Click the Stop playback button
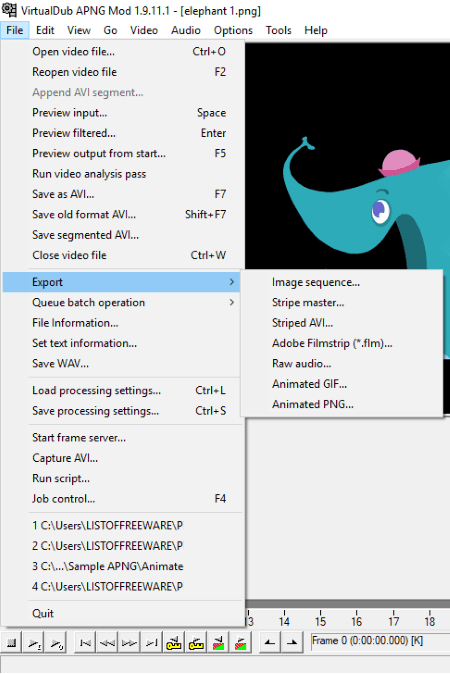This screenshot has height=674, width=450. 12,643
